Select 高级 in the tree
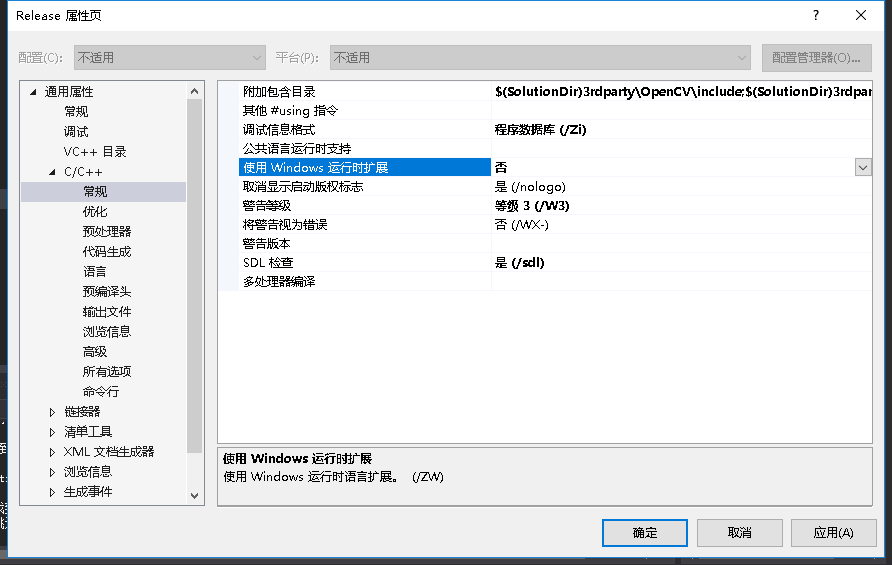 [x=95, y=352]
